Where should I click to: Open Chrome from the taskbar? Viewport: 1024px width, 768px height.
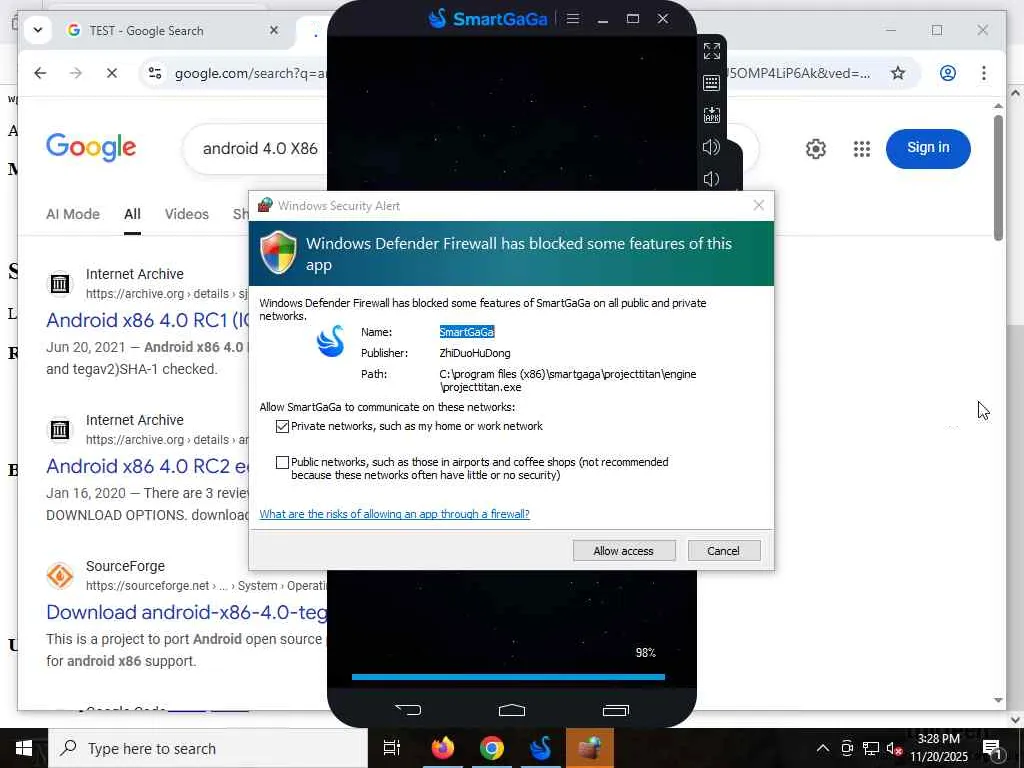pos(492,748)
